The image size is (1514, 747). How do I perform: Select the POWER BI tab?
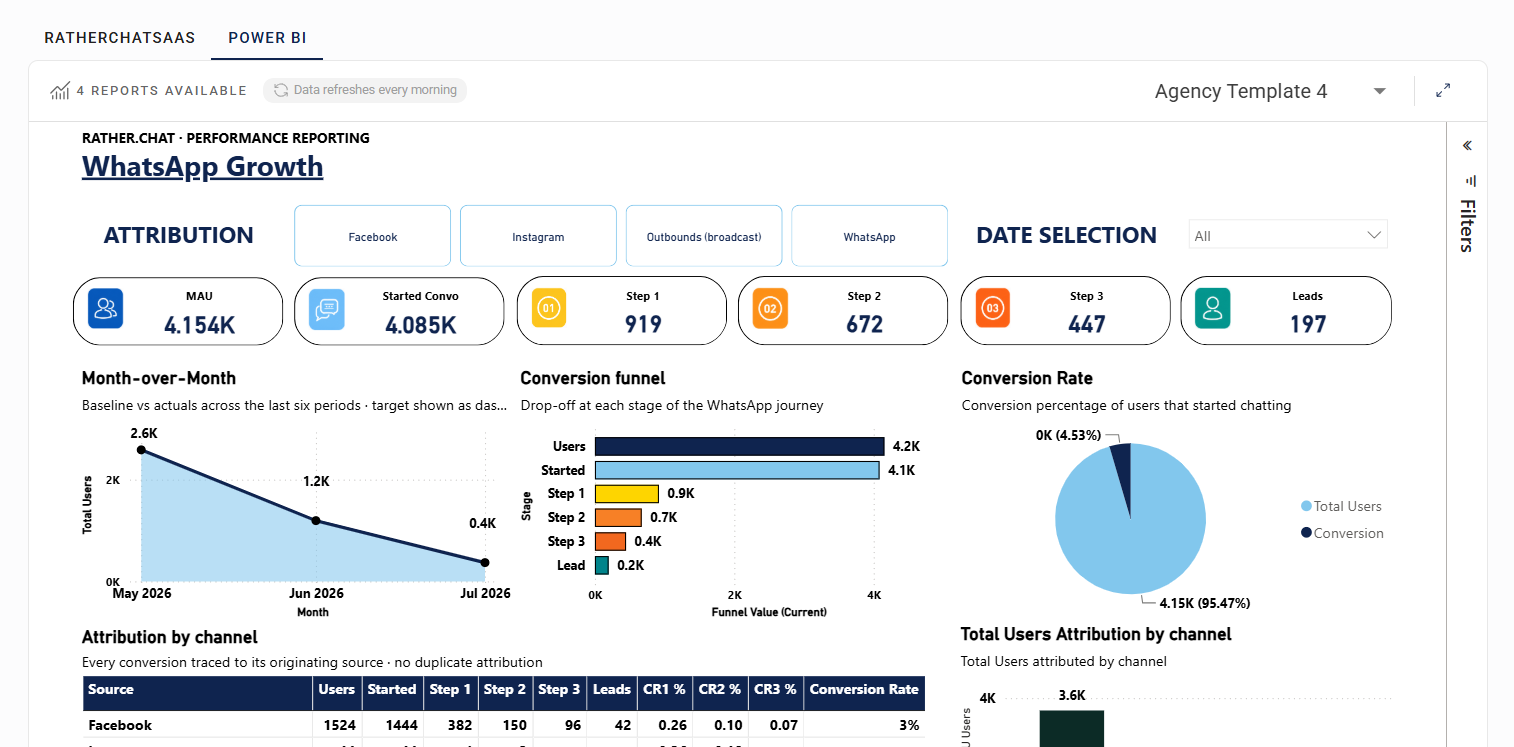[267, 38]
